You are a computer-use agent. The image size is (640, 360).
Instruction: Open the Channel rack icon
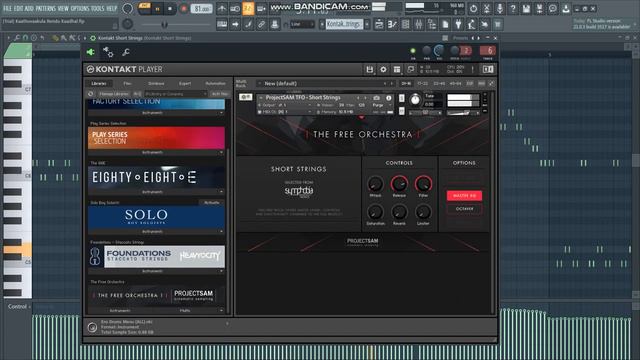(x=405, y=24)
